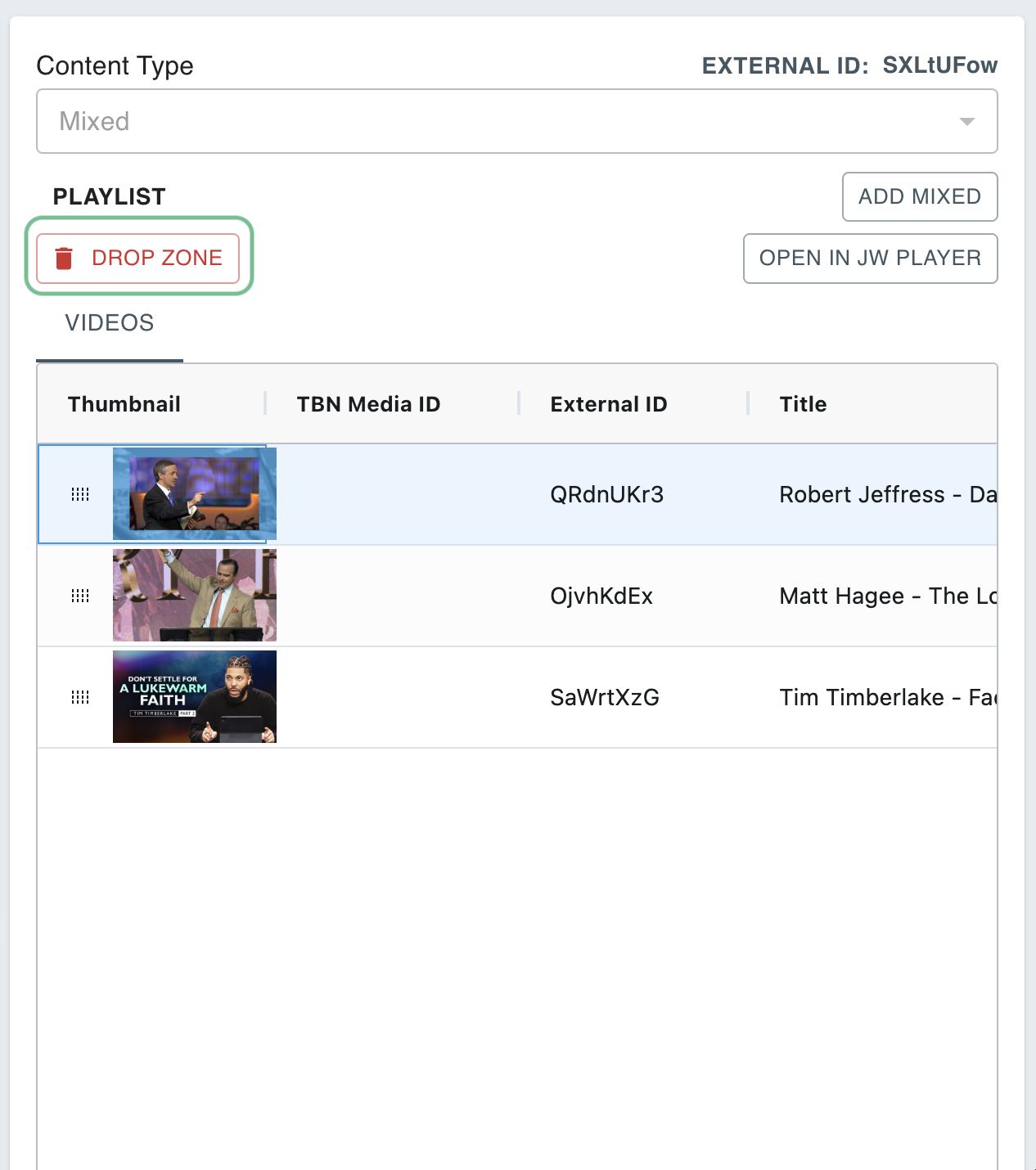Select the QRdnUKr3 external ID cell

pos(607,494)
